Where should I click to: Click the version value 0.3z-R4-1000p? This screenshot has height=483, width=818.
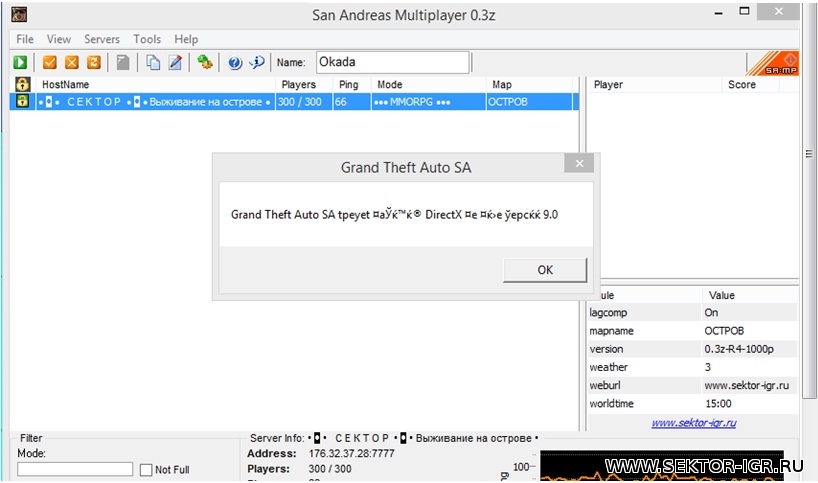coord(739,349)
